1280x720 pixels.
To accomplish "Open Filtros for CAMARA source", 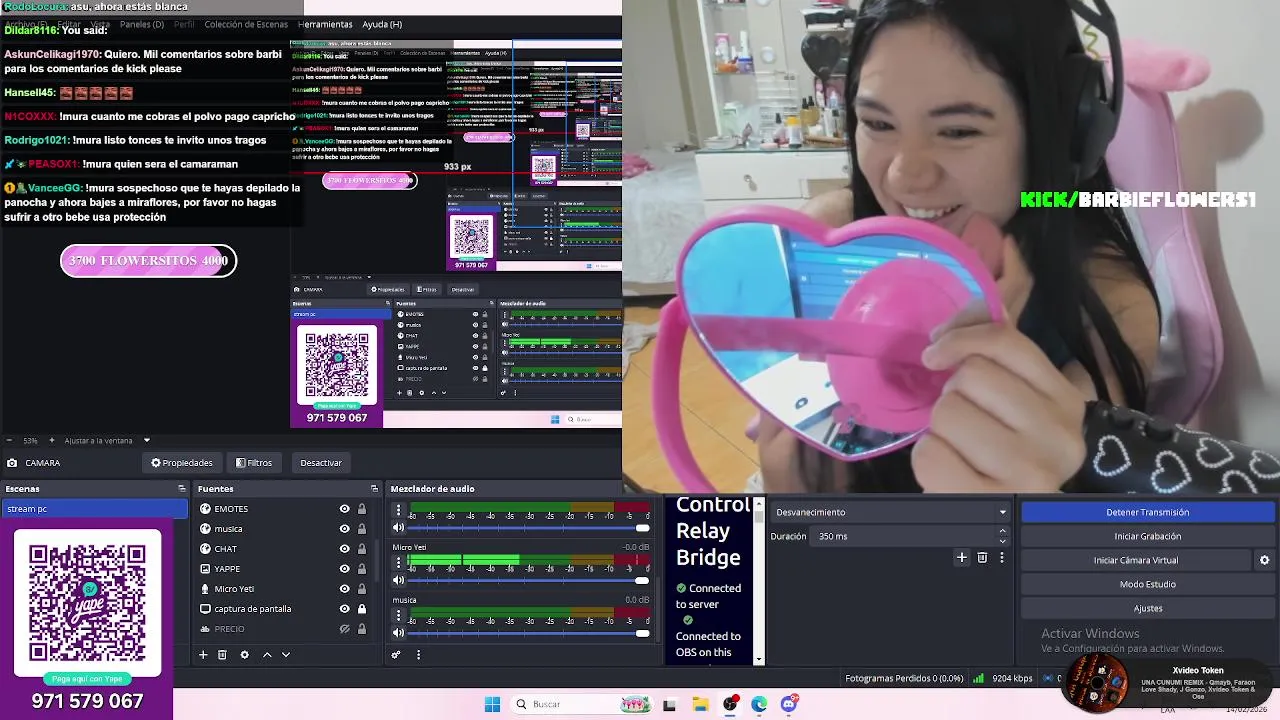I will click(254, 463).
